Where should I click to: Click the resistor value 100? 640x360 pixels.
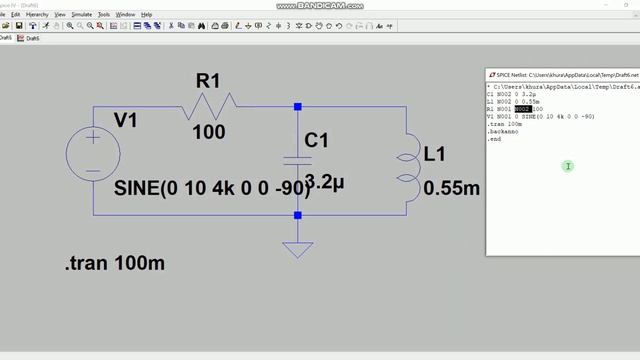(209, 132)
